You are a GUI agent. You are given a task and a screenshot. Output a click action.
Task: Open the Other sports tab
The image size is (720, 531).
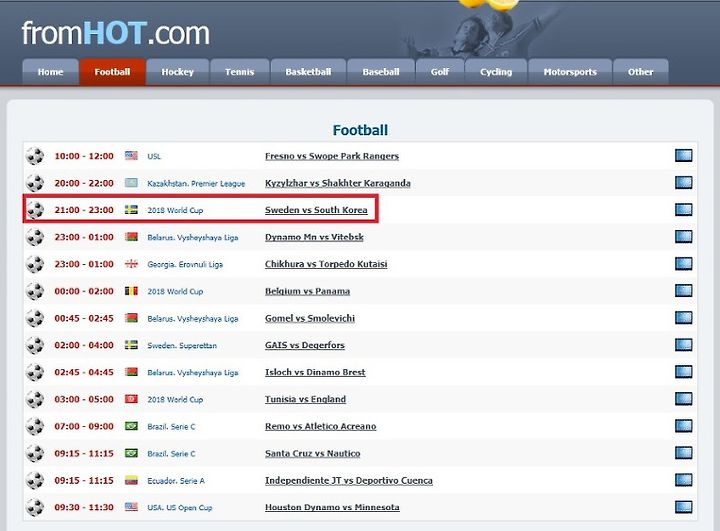[641, 72]
